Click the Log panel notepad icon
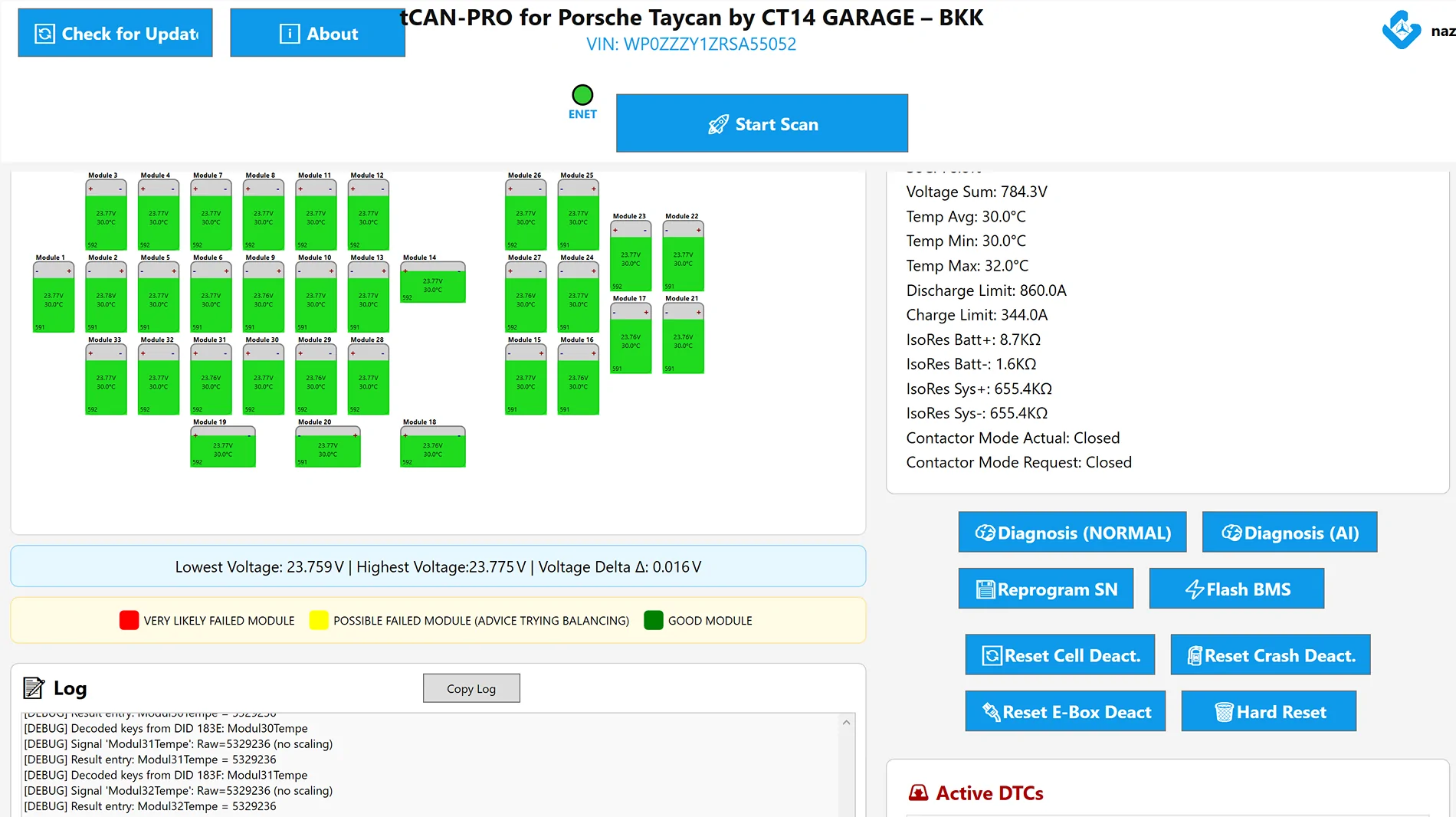Screen dimensions: 1456x817 coord(34,688)
